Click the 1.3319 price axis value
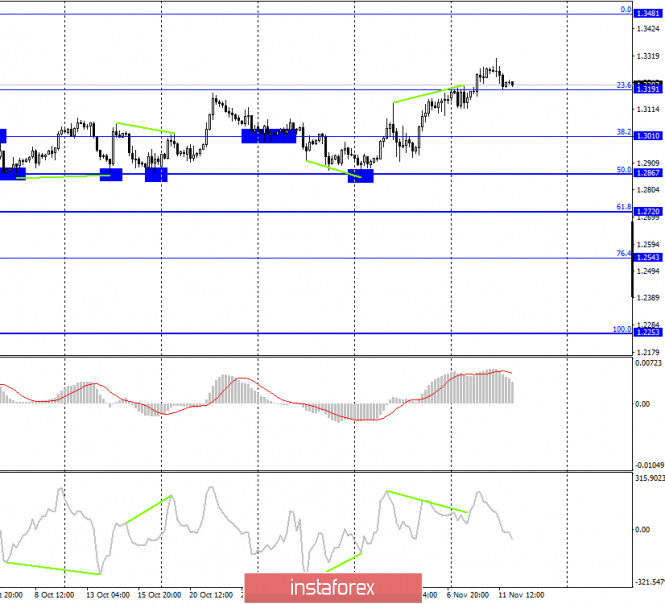Screen dimensions: 665x604 pos(648,56)
